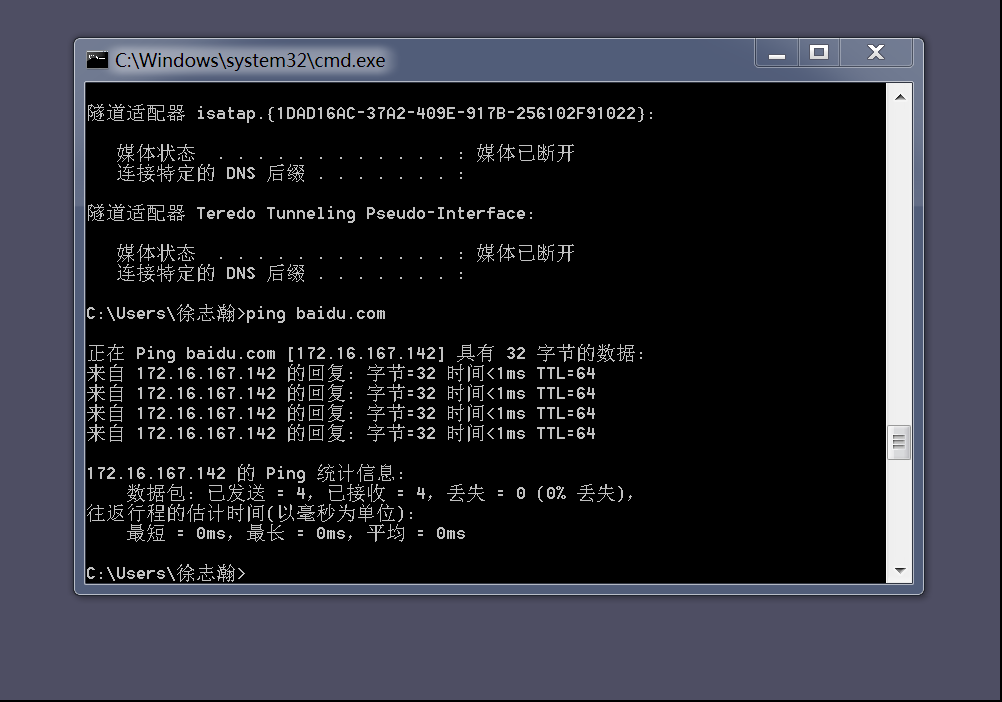
Task: Click the '正在 Ping baidu.com' output line
Action: [x=366, y=353]
